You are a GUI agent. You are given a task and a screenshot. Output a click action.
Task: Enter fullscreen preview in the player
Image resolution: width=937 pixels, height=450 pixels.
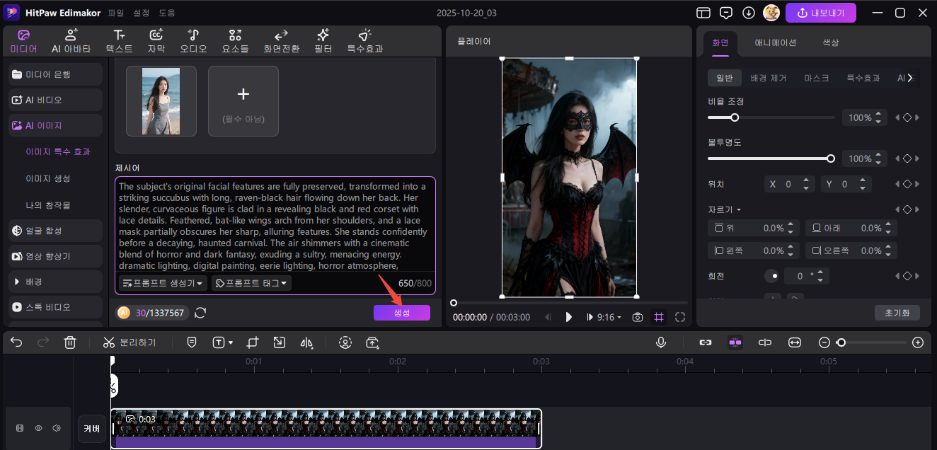pyautogui.click(x=680, y=317)
